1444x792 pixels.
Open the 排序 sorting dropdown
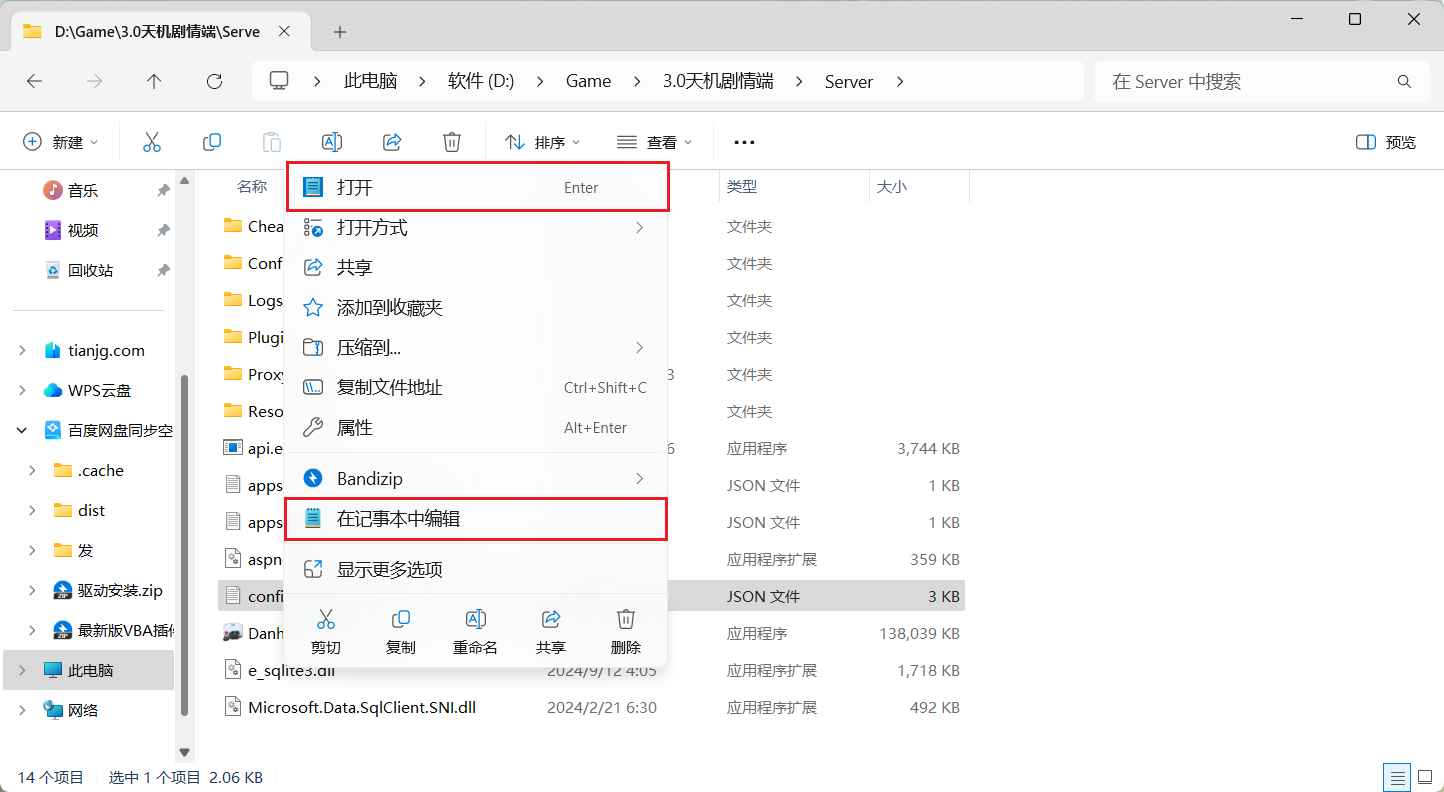pyautogui.click(x=543, y=142)
